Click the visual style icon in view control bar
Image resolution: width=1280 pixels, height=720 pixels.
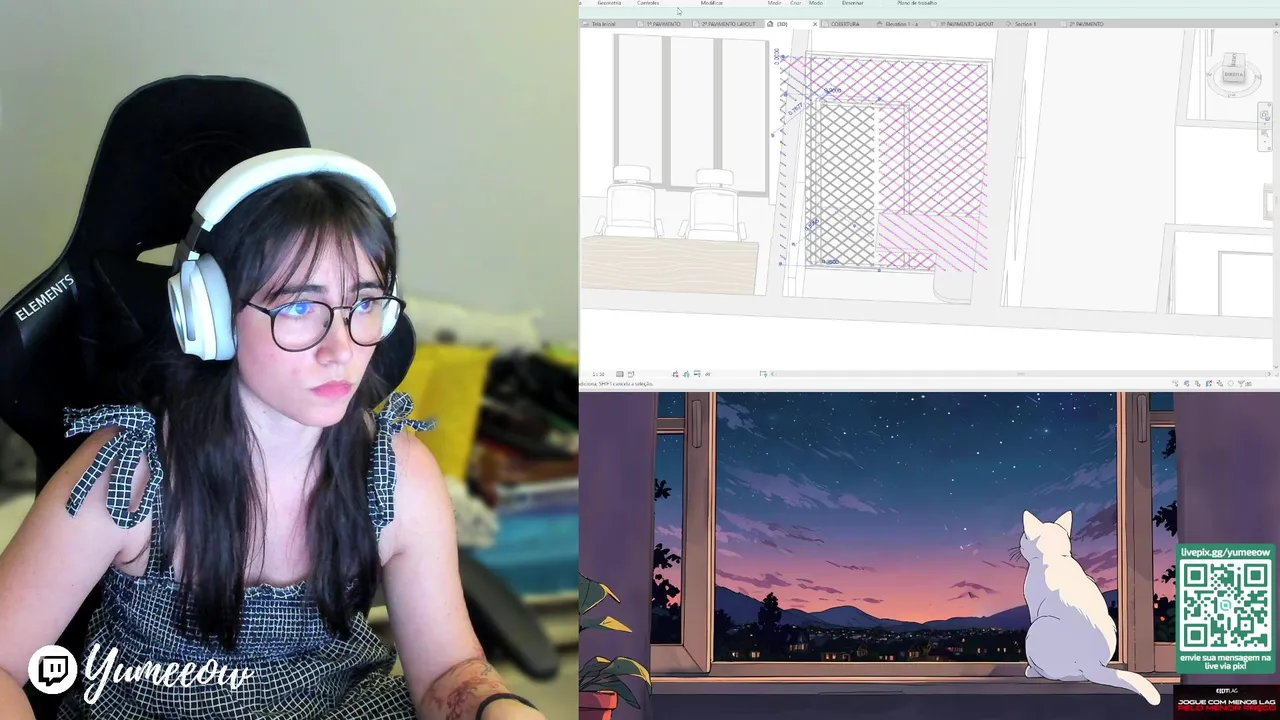point(631,374)
